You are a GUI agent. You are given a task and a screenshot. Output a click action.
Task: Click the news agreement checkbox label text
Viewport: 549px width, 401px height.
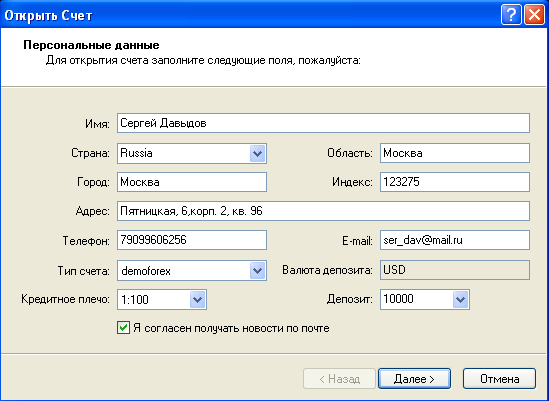coord(231,329)
